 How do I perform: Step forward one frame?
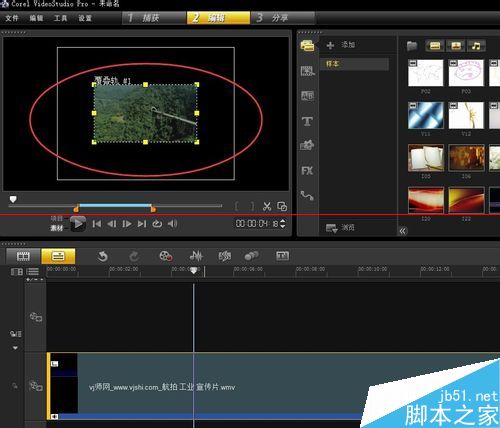coord(127,224)
